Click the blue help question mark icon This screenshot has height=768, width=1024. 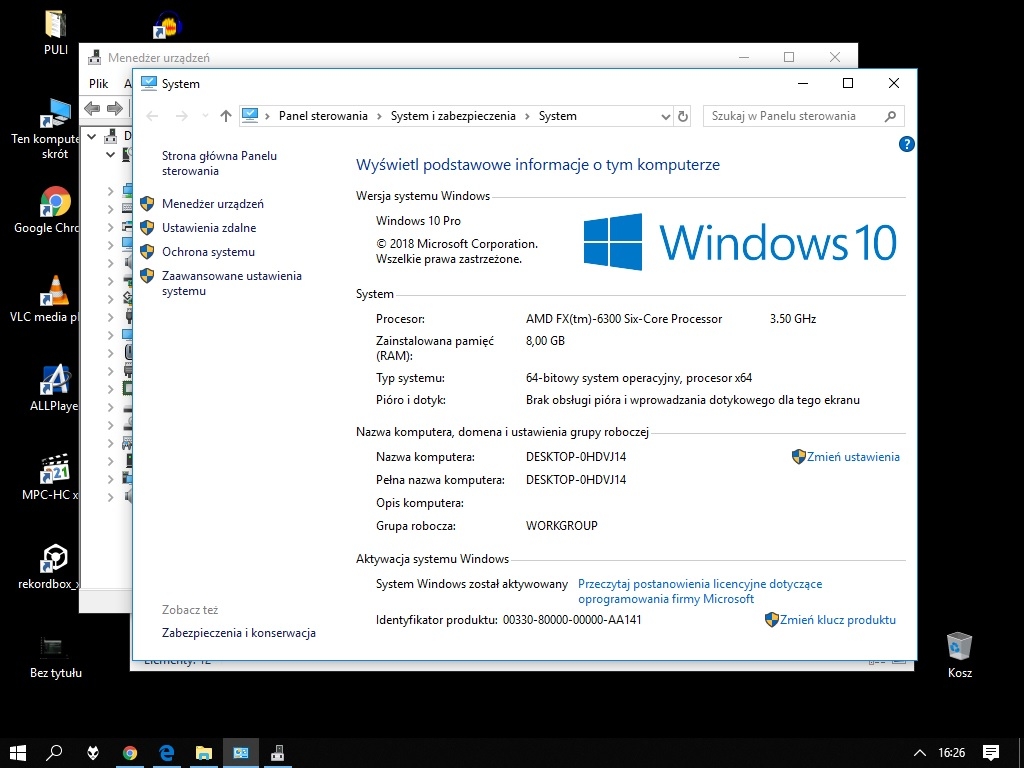(x=906, y=144)
